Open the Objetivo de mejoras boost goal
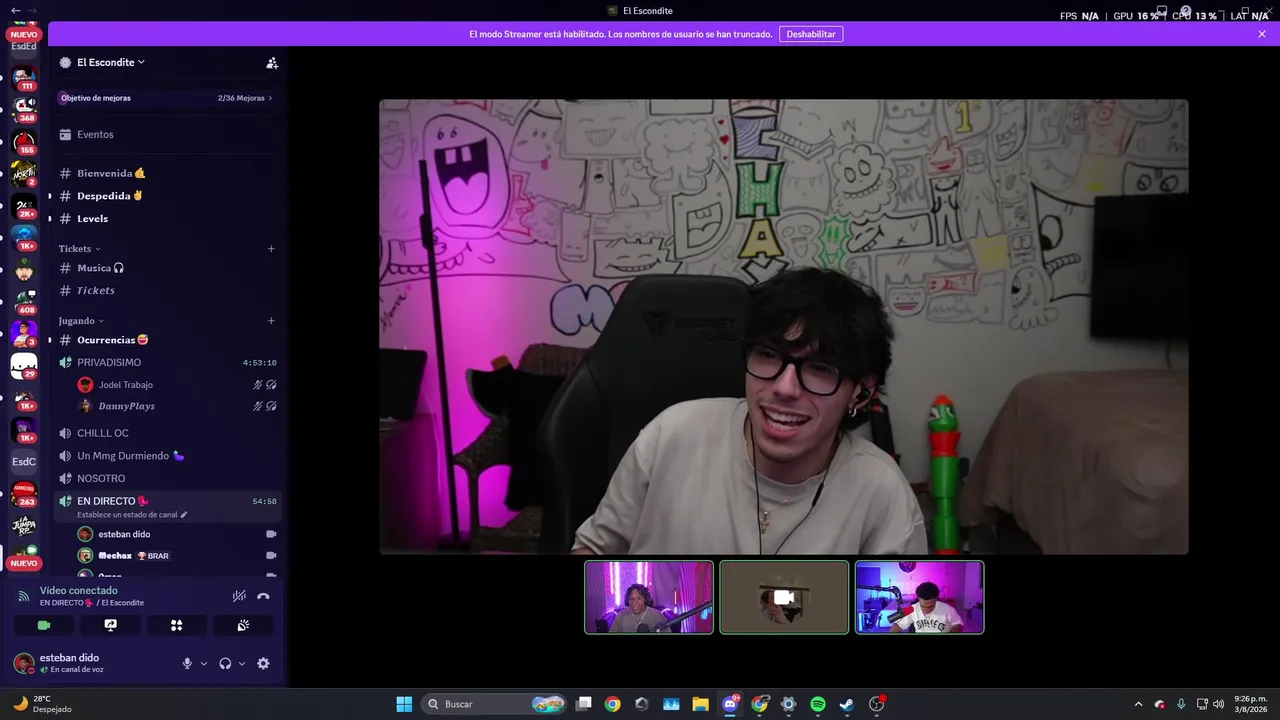This screenshot has height=720, width=1280. pyautogui.click(x=166, y=98)
